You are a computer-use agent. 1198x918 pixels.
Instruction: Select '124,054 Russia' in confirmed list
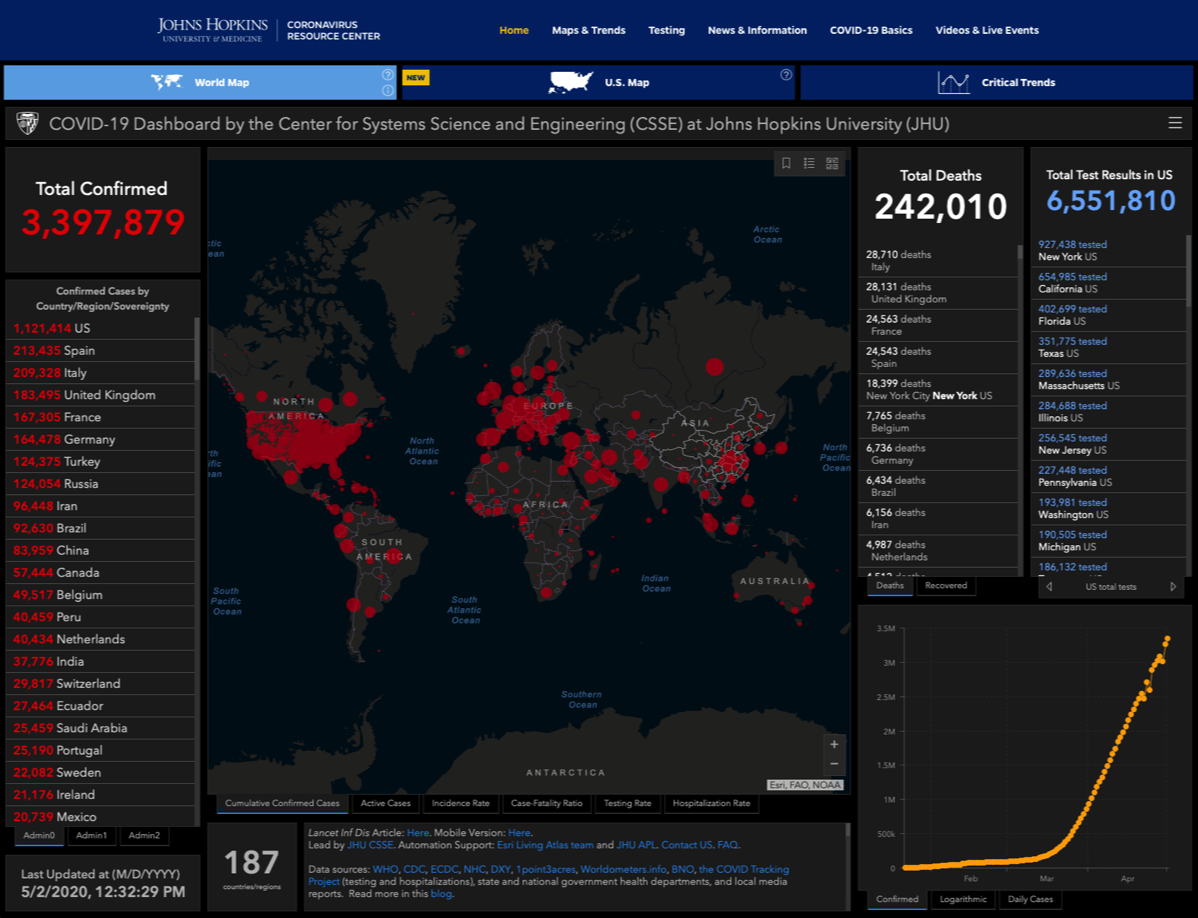pos(100,483)
